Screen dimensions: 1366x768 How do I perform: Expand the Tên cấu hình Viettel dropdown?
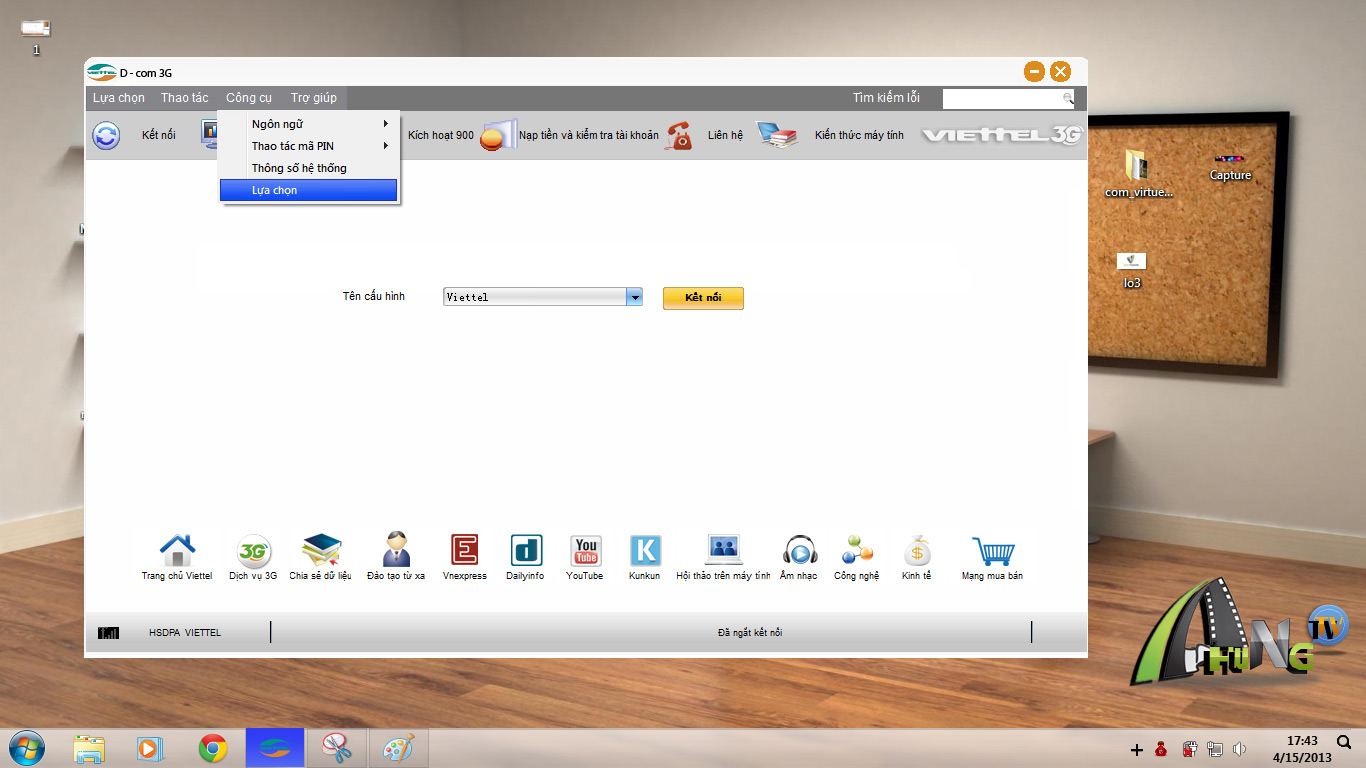coord(634,297)
